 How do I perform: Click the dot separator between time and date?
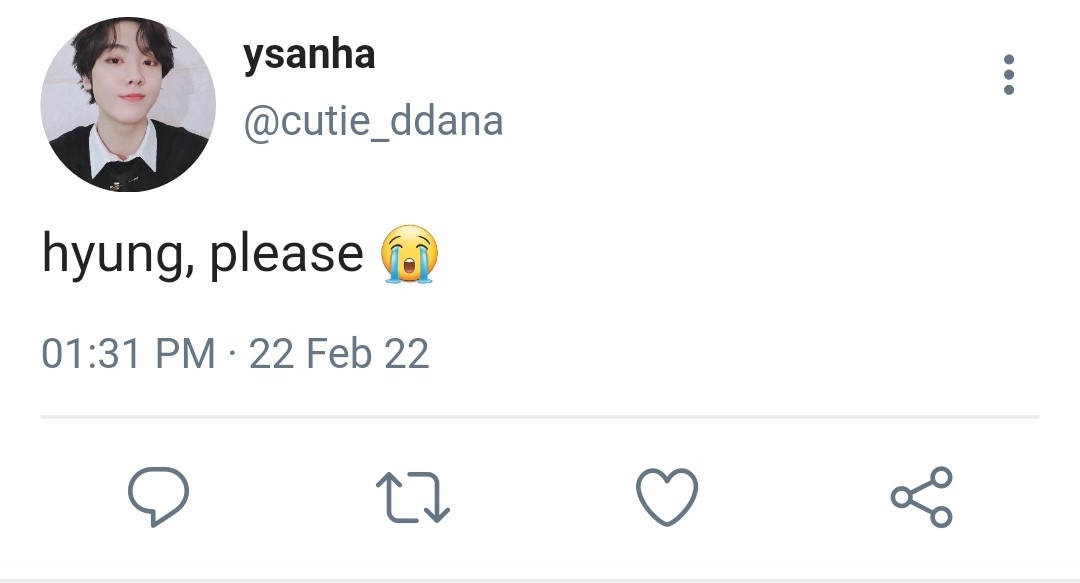(232, 355)
